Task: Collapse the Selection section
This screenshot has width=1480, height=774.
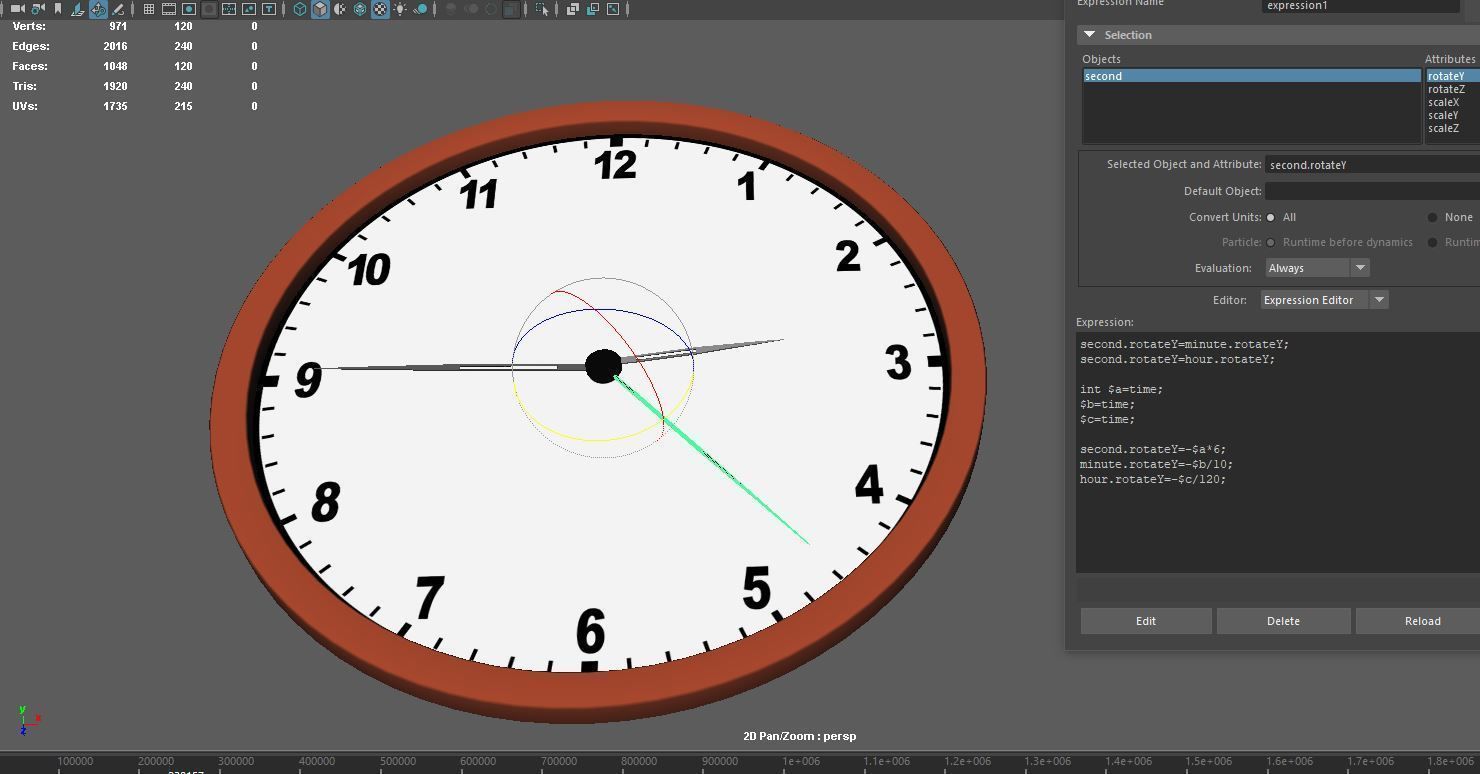Action: click(x=1090, y=35)
